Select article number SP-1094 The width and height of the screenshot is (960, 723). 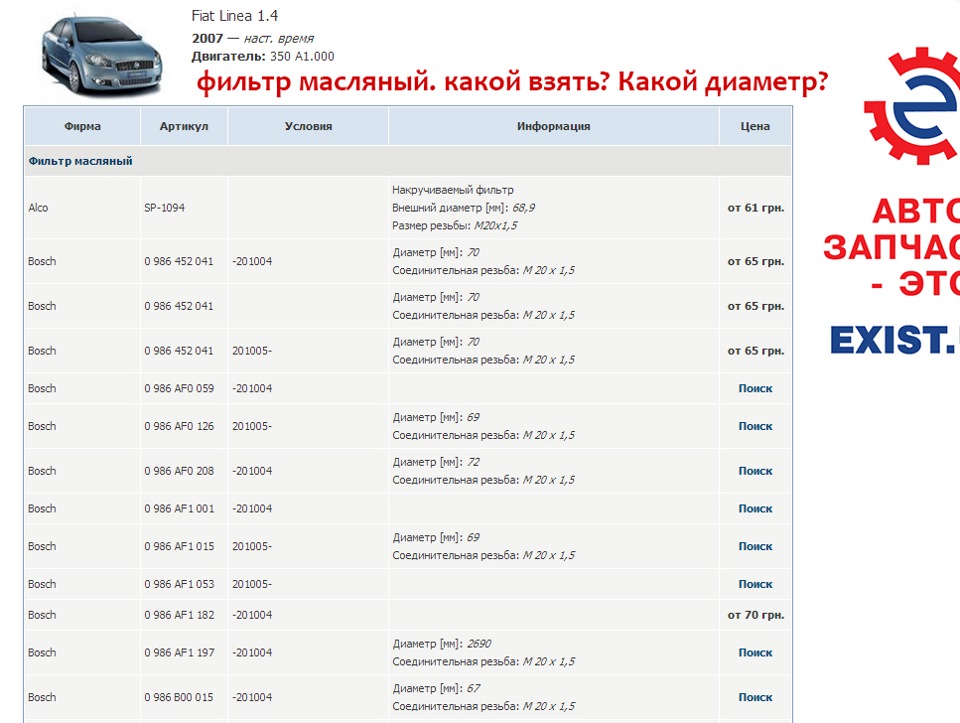coord(164,208)
